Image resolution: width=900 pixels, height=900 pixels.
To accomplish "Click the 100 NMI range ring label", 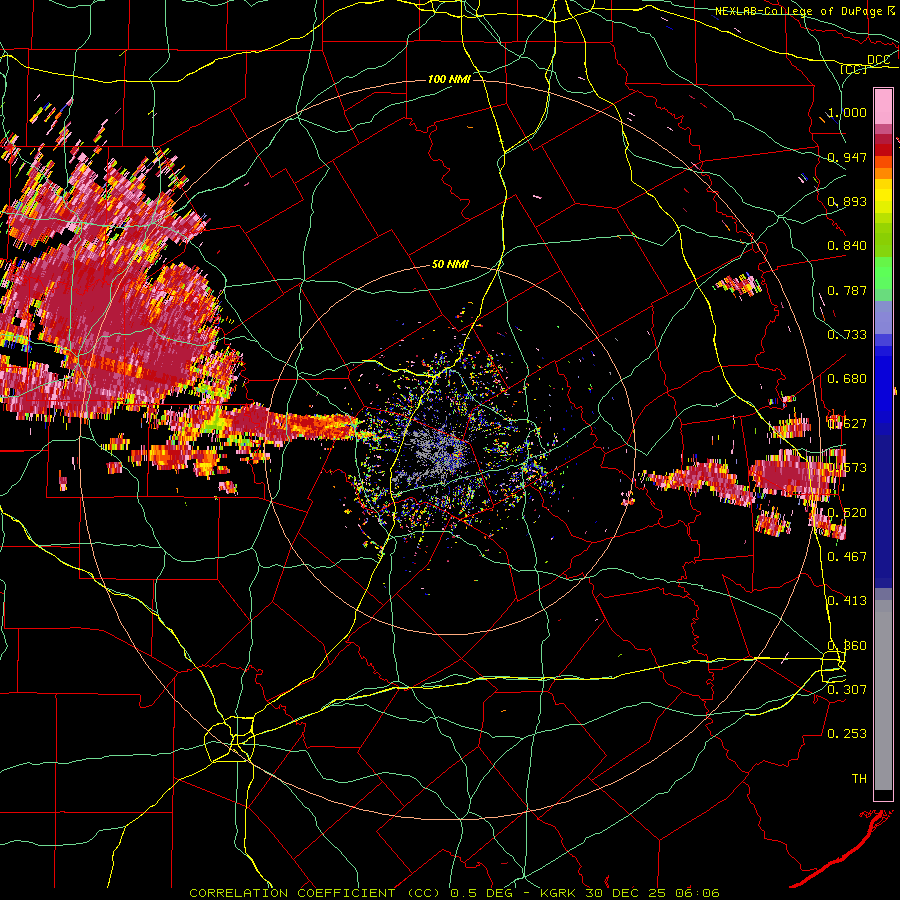I will click(x=449, y=79).
